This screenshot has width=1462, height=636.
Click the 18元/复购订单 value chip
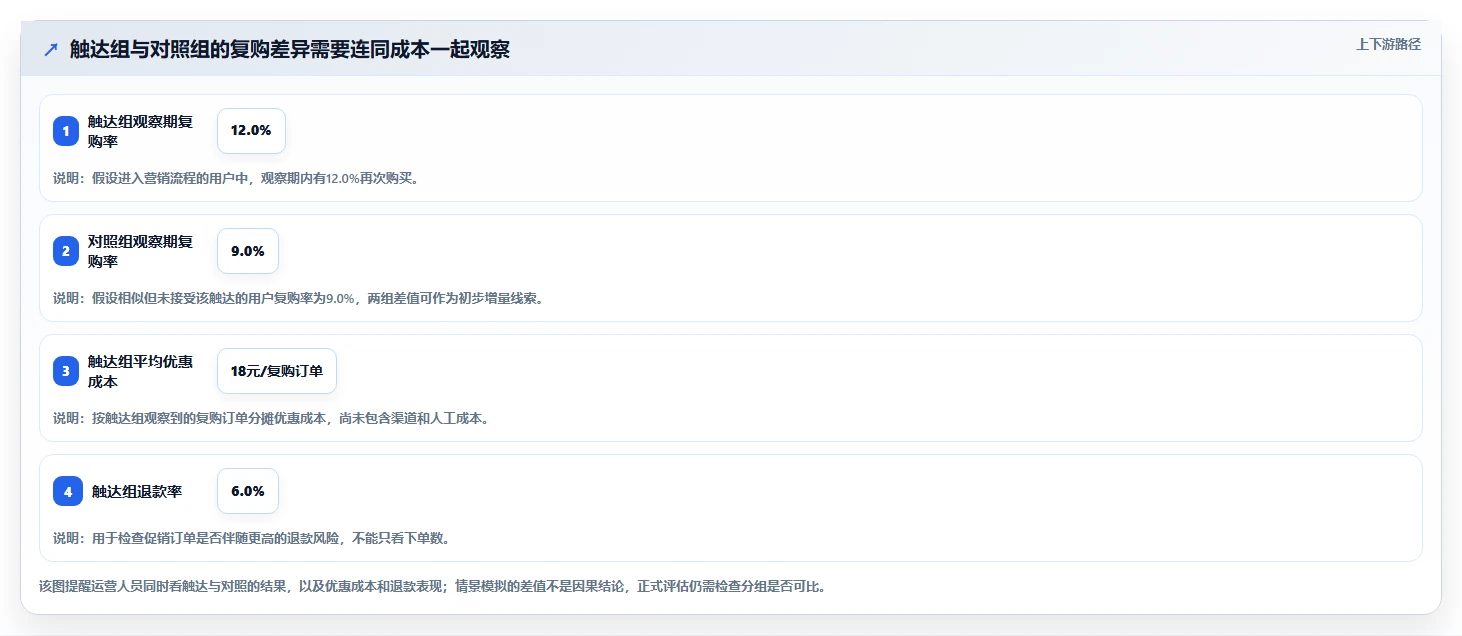277,371
